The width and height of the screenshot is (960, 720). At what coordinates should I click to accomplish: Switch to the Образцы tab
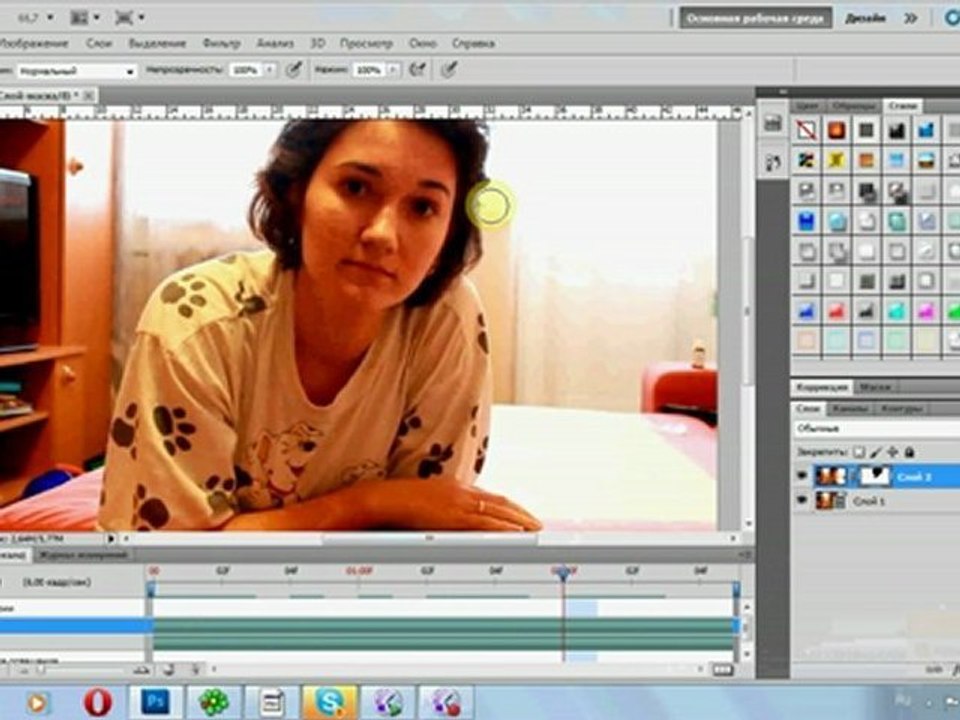pos(853,106)
